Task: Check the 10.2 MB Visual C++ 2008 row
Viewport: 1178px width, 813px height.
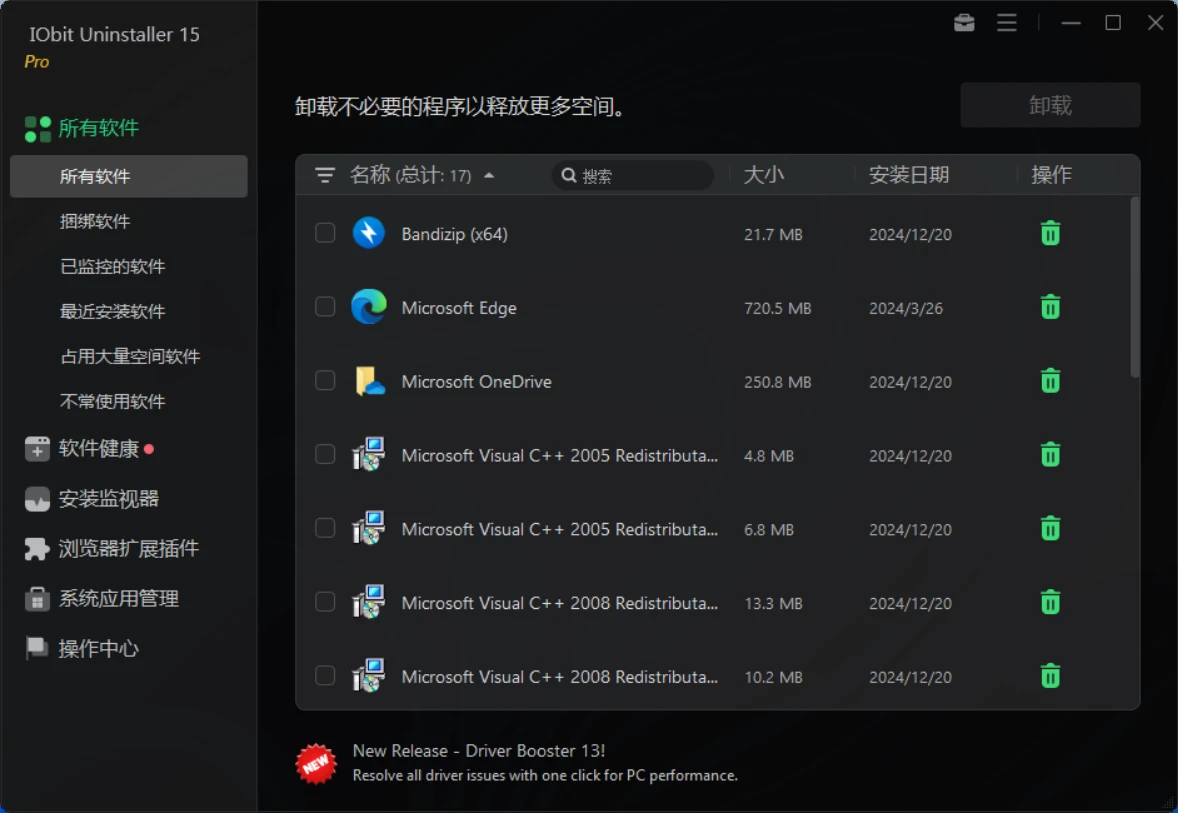Action: point(325,675)
